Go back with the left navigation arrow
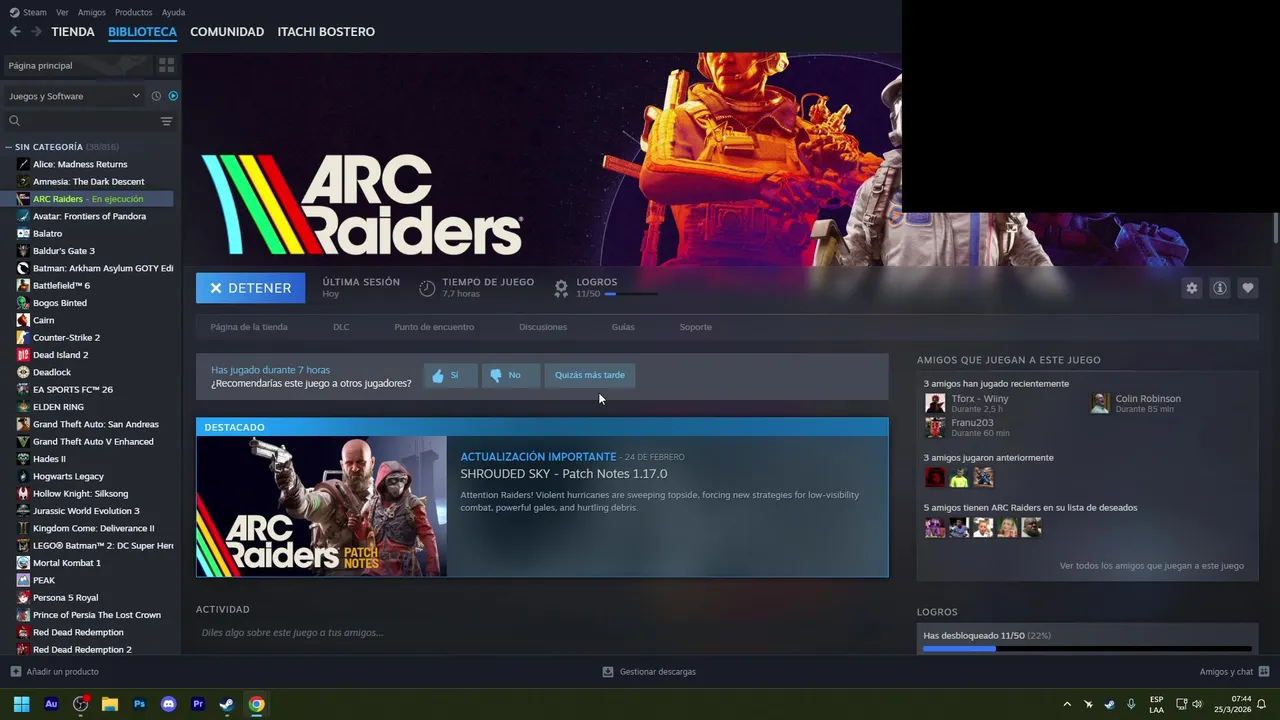The height and width of the screenshot is (720, 1280). 15,32
